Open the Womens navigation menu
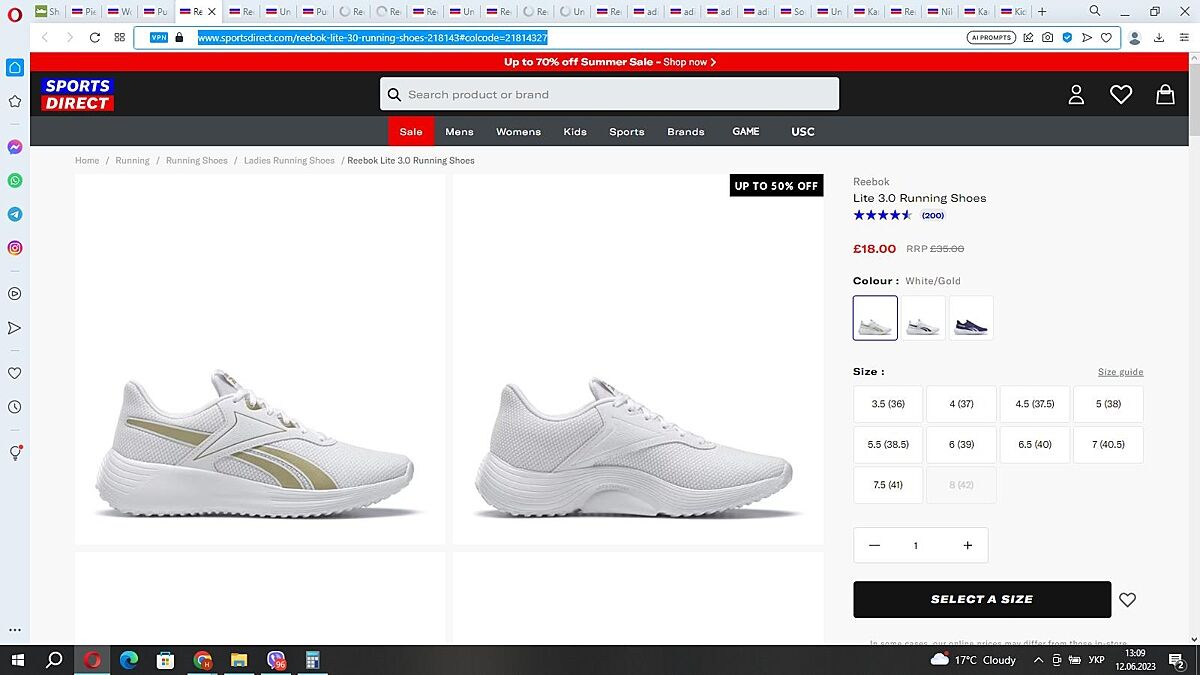 pyautogui.click(x=518, y=132)
